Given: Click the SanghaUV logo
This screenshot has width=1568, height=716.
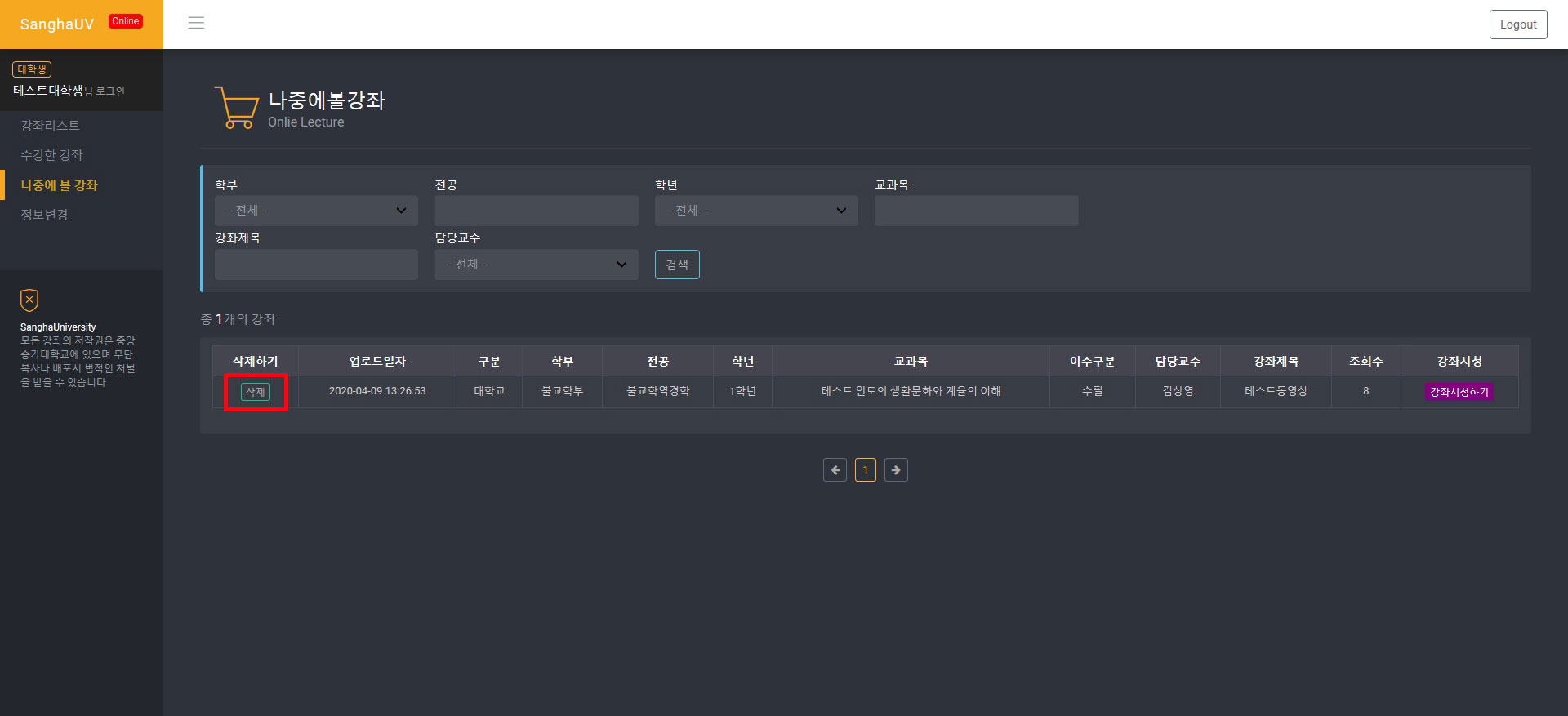Looking at the screenshot, I should coord(57,24).
